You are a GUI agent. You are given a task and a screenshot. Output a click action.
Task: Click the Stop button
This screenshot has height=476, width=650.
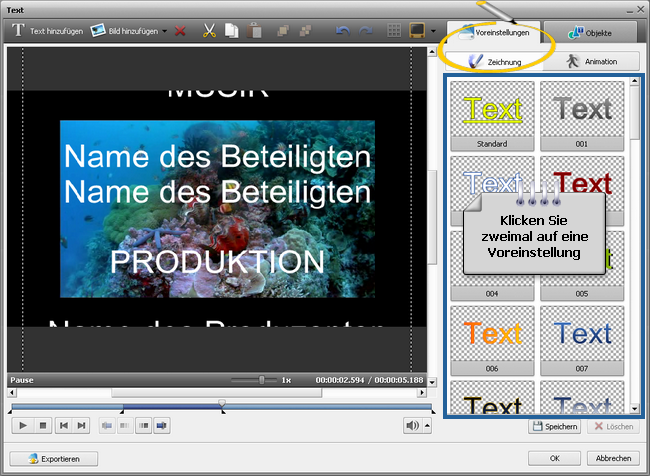[x=43, y=425]
